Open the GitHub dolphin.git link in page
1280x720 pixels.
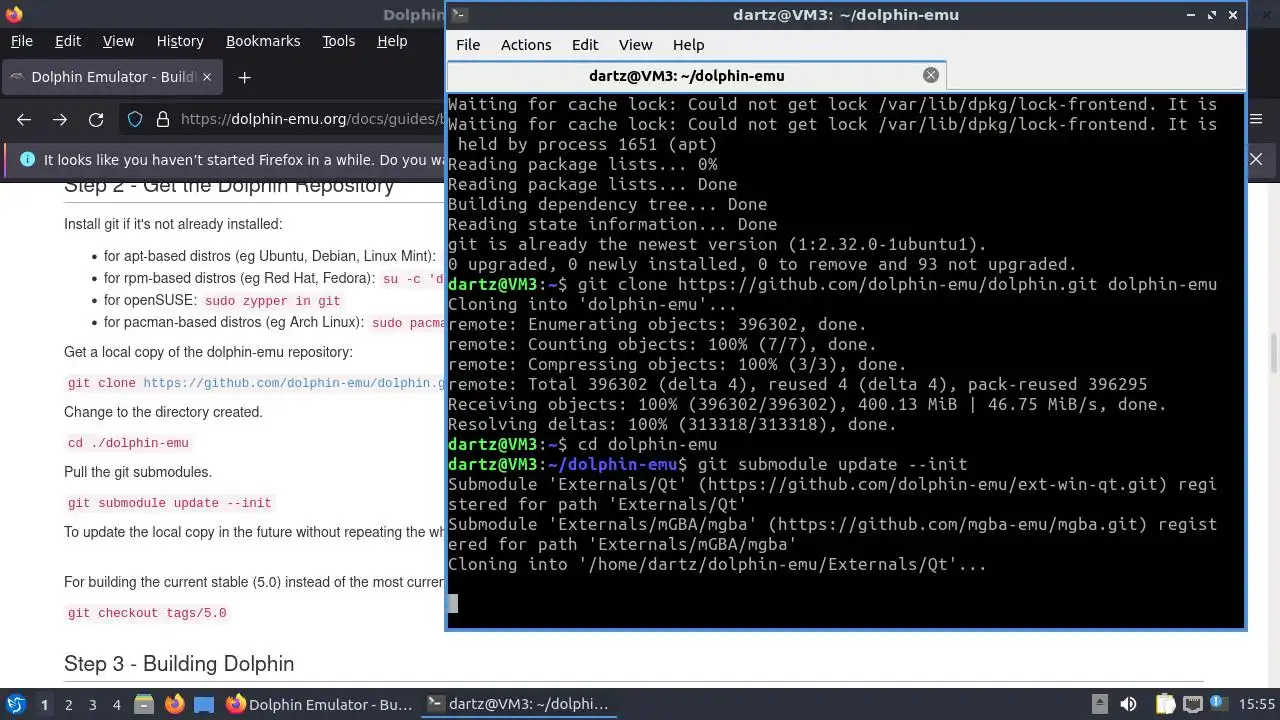[294, 383]
